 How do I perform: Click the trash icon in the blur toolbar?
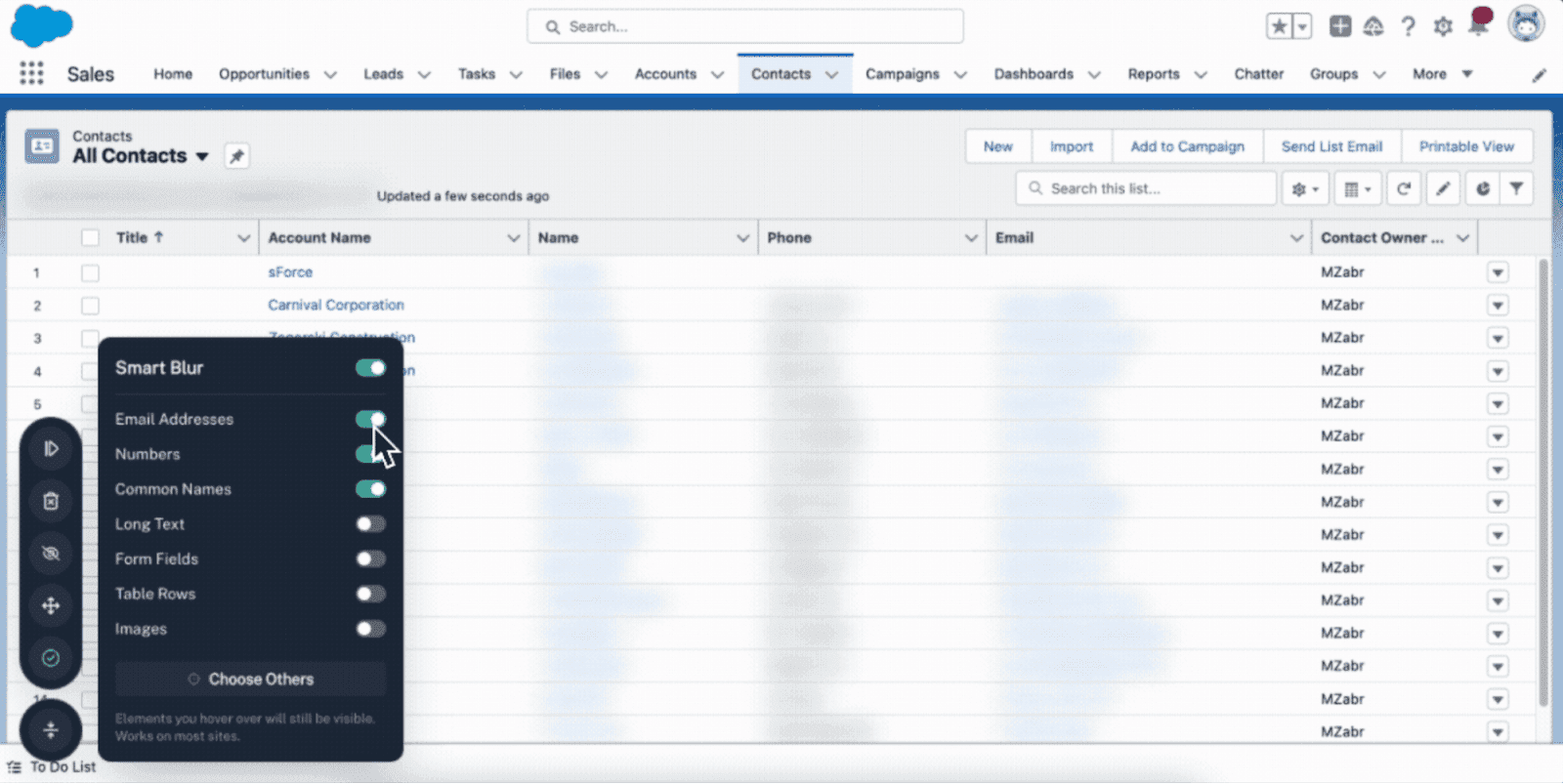tap(51, 501)
